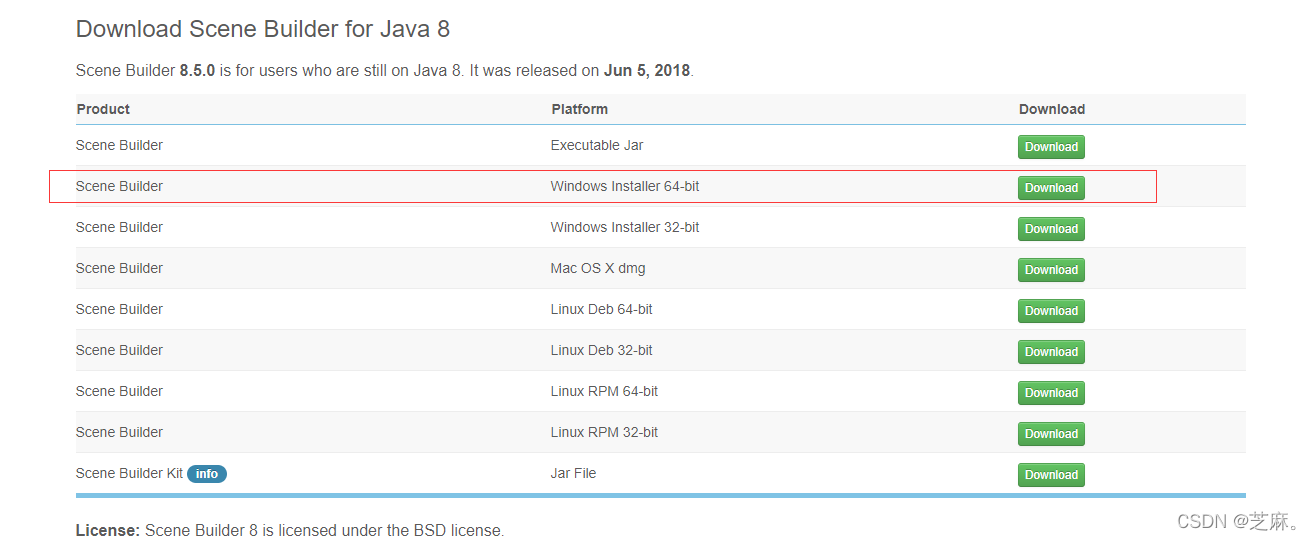Click the "Windows Installer 32-bit" platform cell
The image size is (1311, 540).
click(625, 227)
